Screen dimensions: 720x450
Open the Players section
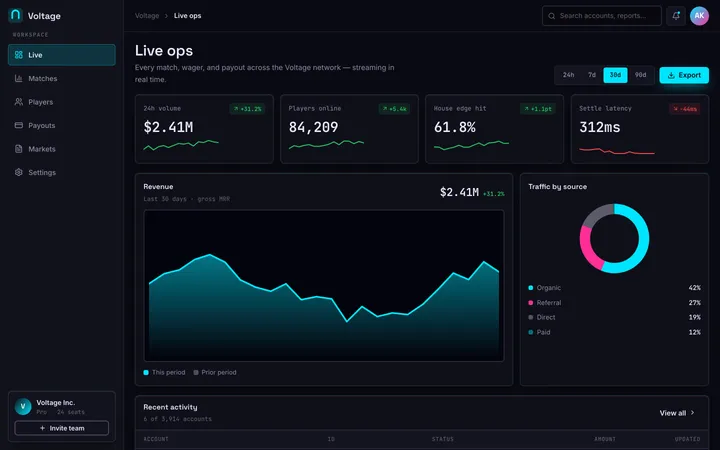(62, 102)
